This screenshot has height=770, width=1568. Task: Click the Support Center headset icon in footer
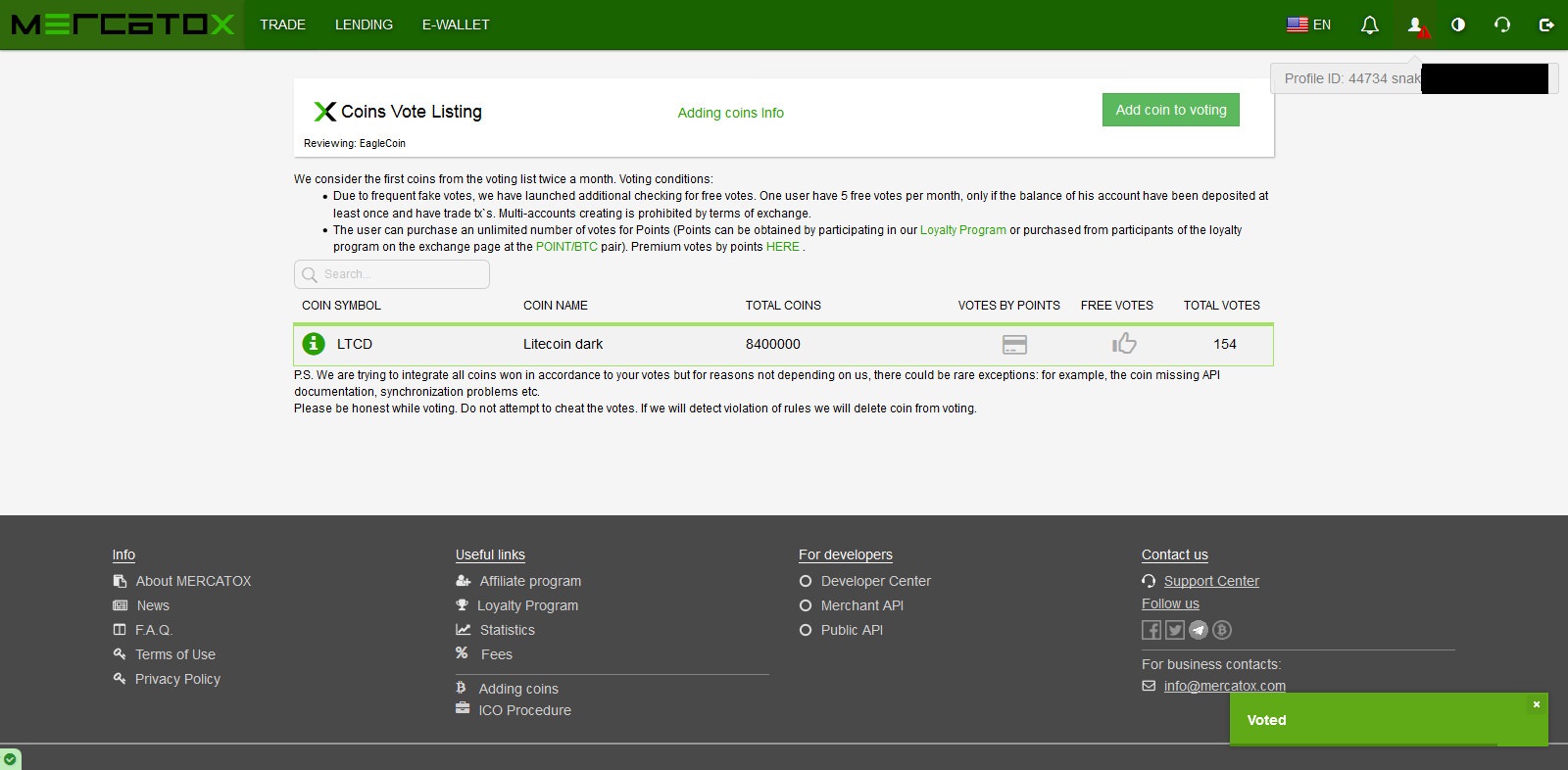[1149, 581]
